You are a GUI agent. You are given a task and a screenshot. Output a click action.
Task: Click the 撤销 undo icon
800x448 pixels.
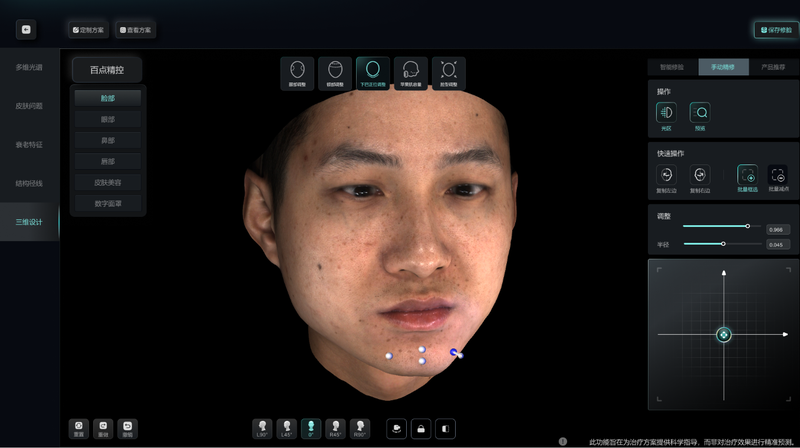[128, 429]
